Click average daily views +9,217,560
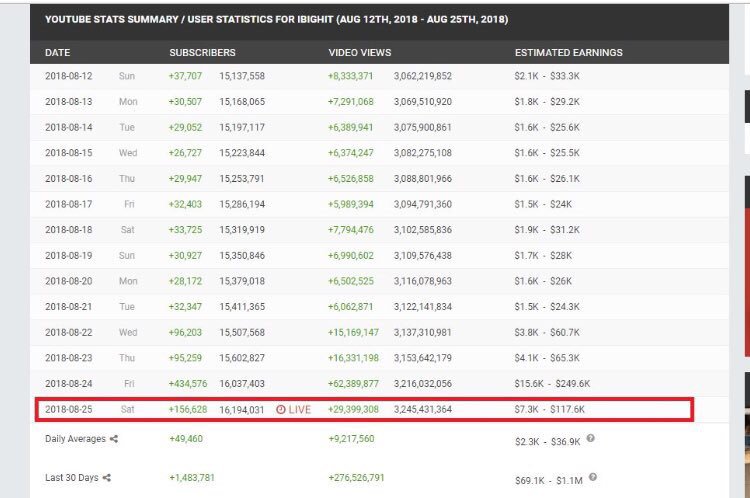 tap(352, 439)
